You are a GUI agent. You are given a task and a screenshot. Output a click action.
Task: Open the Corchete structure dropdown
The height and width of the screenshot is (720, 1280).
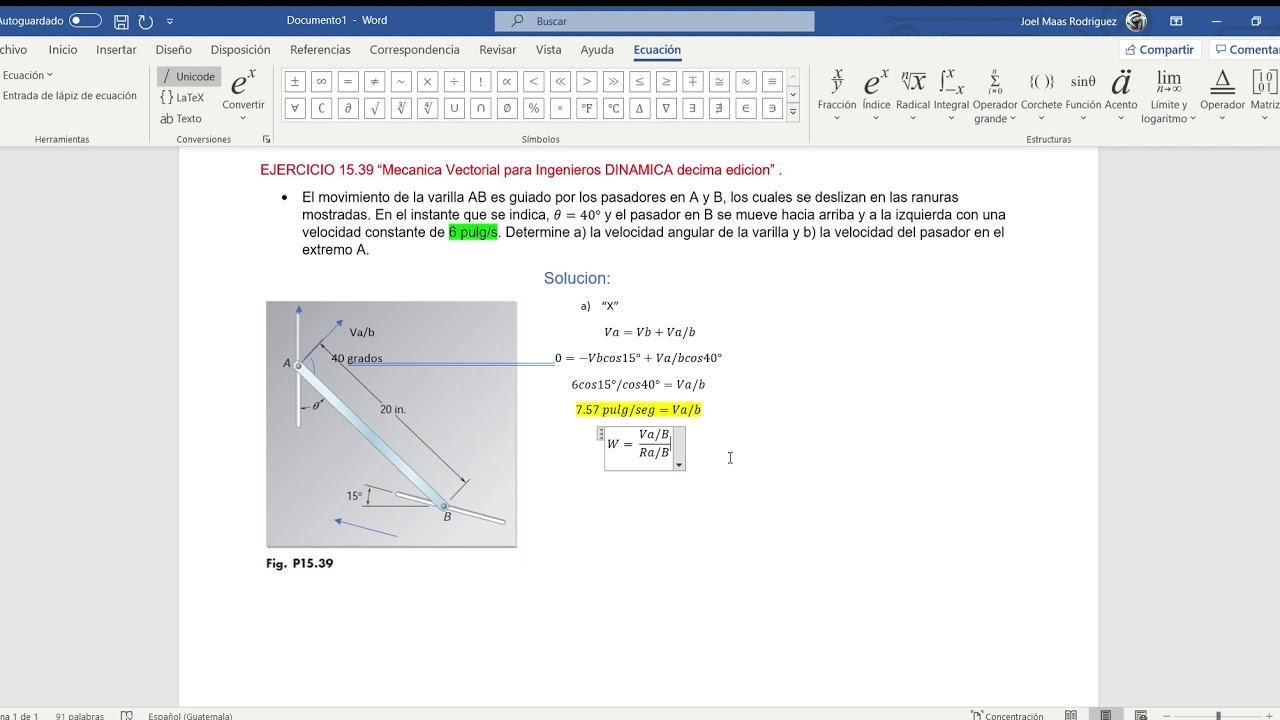pos(1041,96)
